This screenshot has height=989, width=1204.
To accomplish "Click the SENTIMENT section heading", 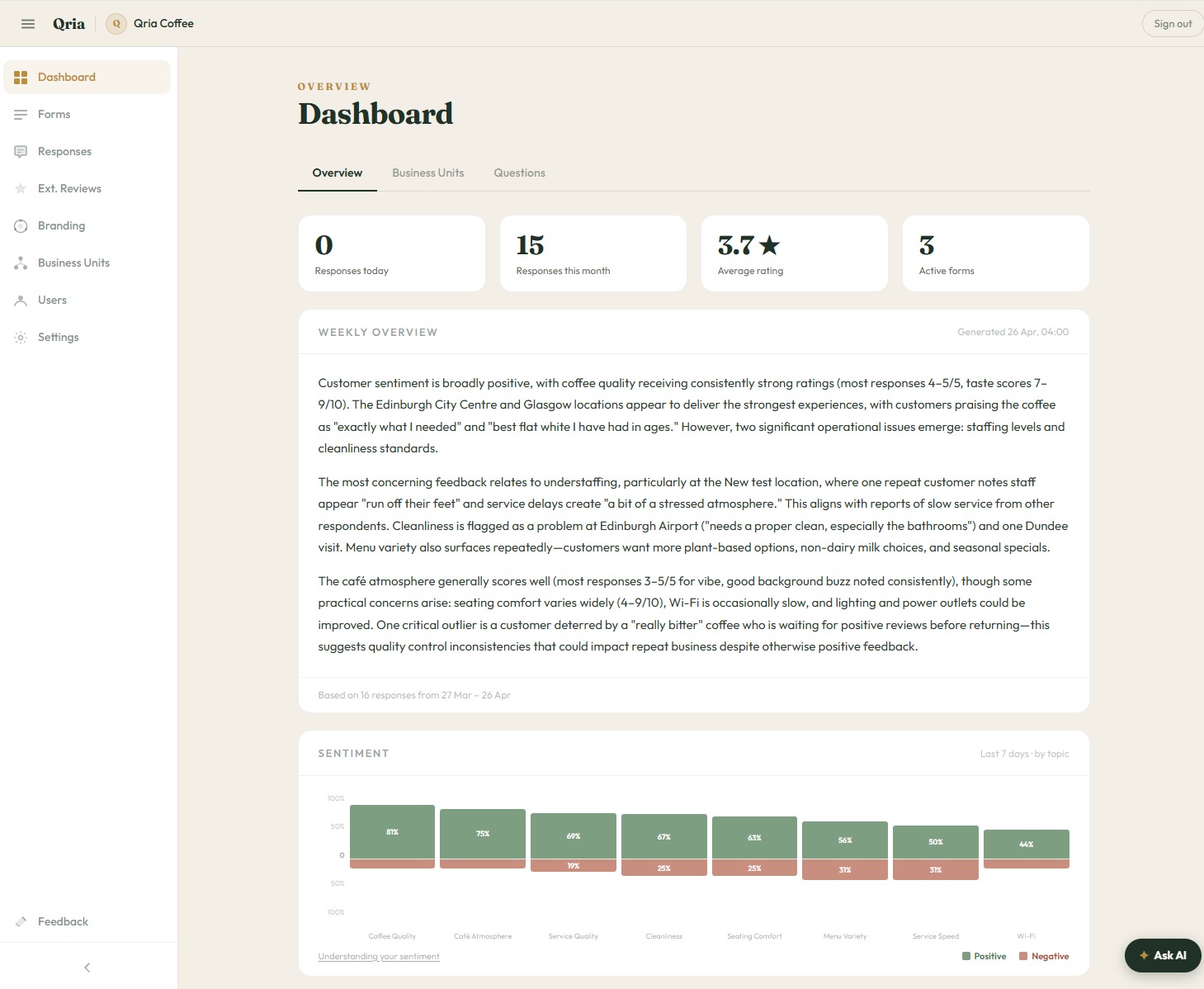I will pyautogui.click(x=353, y=754).
